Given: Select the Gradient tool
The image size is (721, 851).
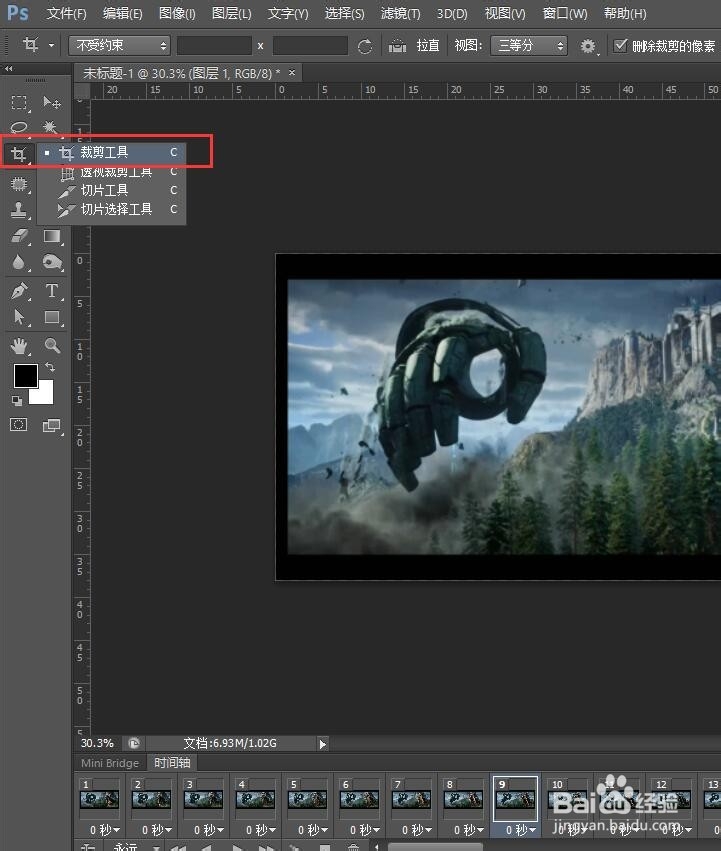Looking at the screenshot, I should click(x=52, y=236).
